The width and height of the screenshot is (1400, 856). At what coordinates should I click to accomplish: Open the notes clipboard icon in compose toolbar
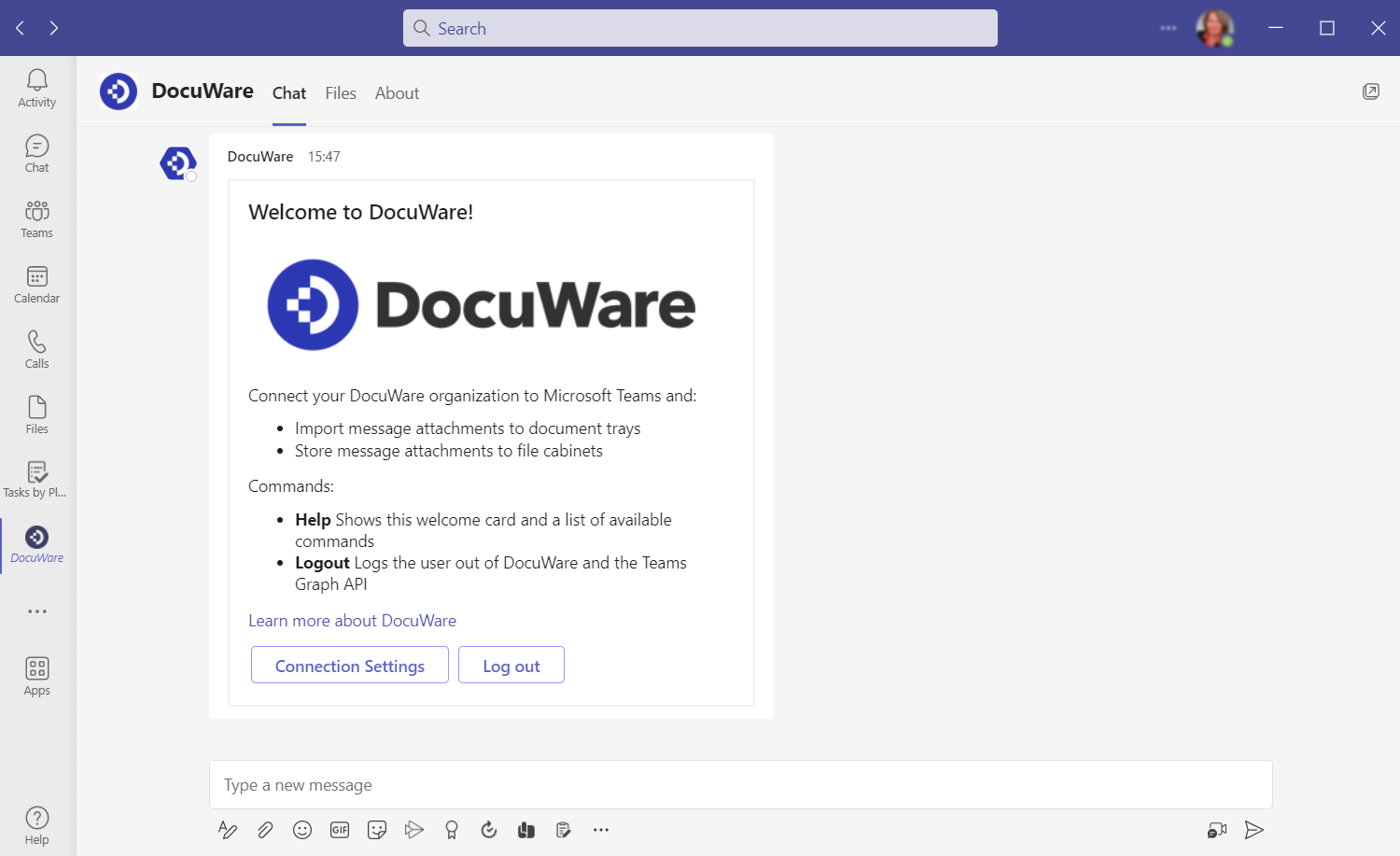(564, 830)
